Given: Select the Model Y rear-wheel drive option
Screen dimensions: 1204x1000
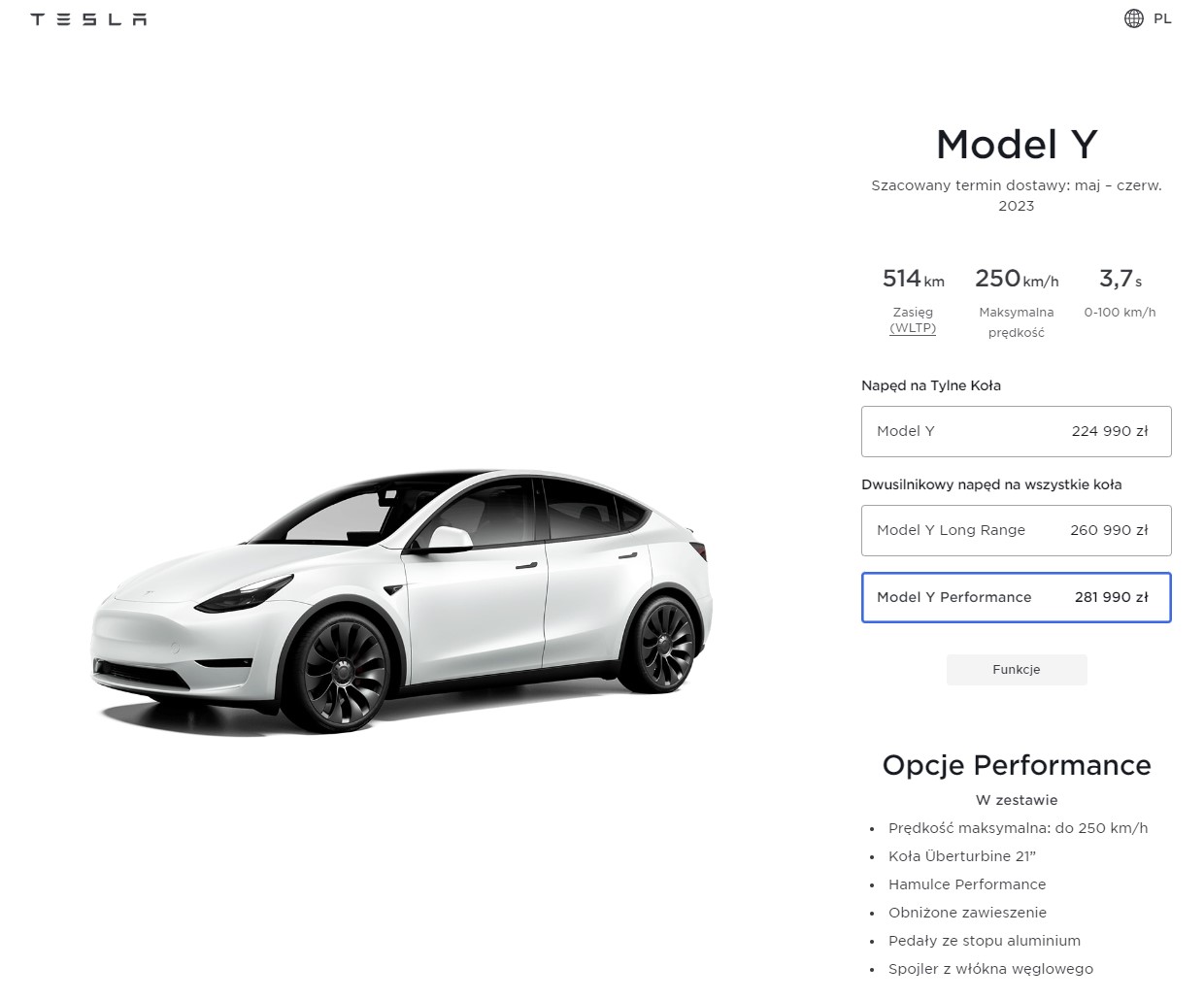Looking at the screenshot, I should (1016, 431).
